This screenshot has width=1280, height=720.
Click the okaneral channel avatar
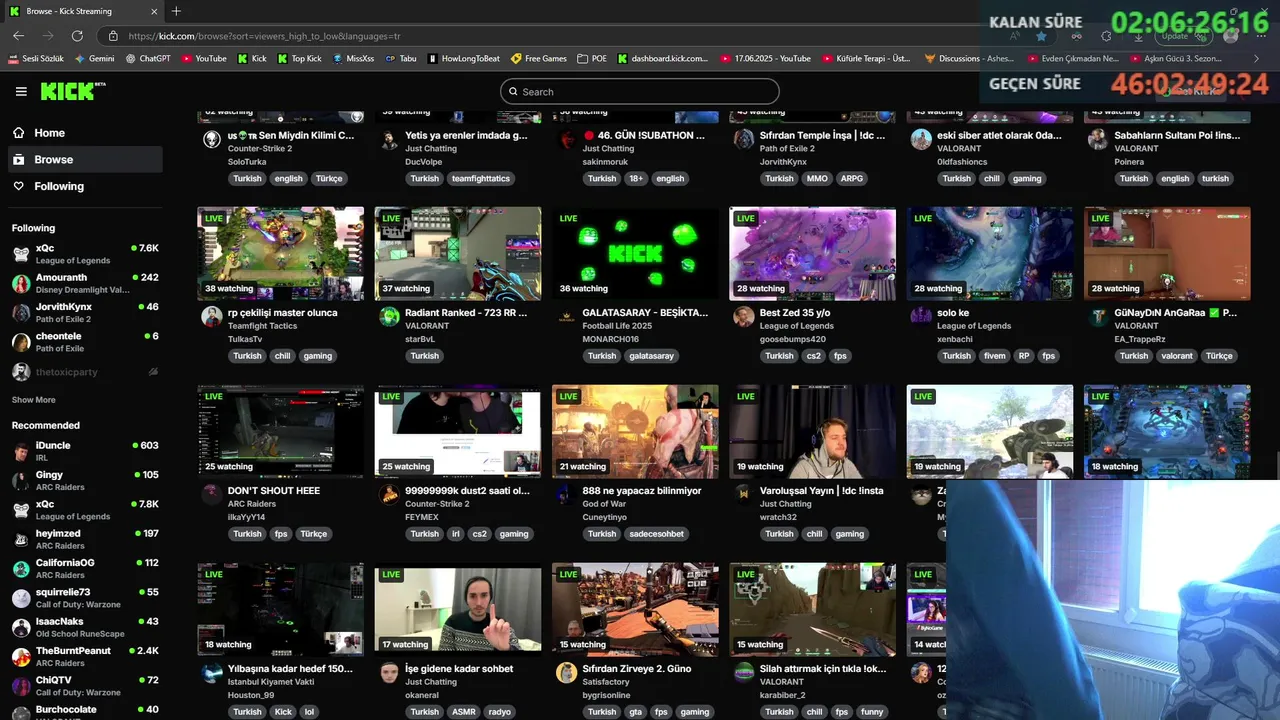click(x=388, y=673)
